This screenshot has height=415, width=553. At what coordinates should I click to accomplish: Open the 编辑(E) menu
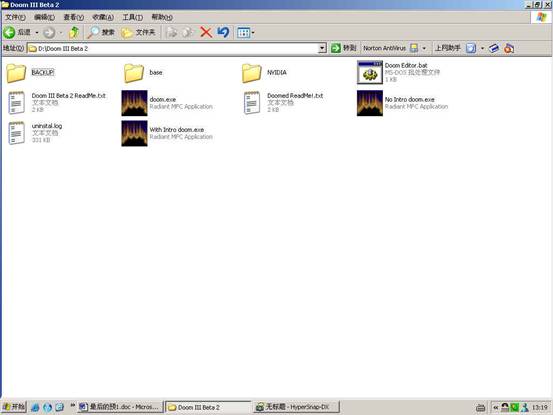[44, 17]
